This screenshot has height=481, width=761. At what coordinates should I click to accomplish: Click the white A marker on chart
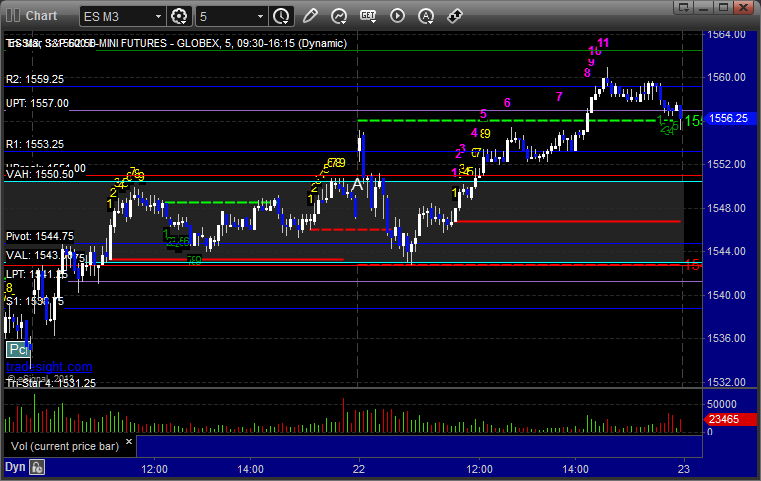[357, 184]
